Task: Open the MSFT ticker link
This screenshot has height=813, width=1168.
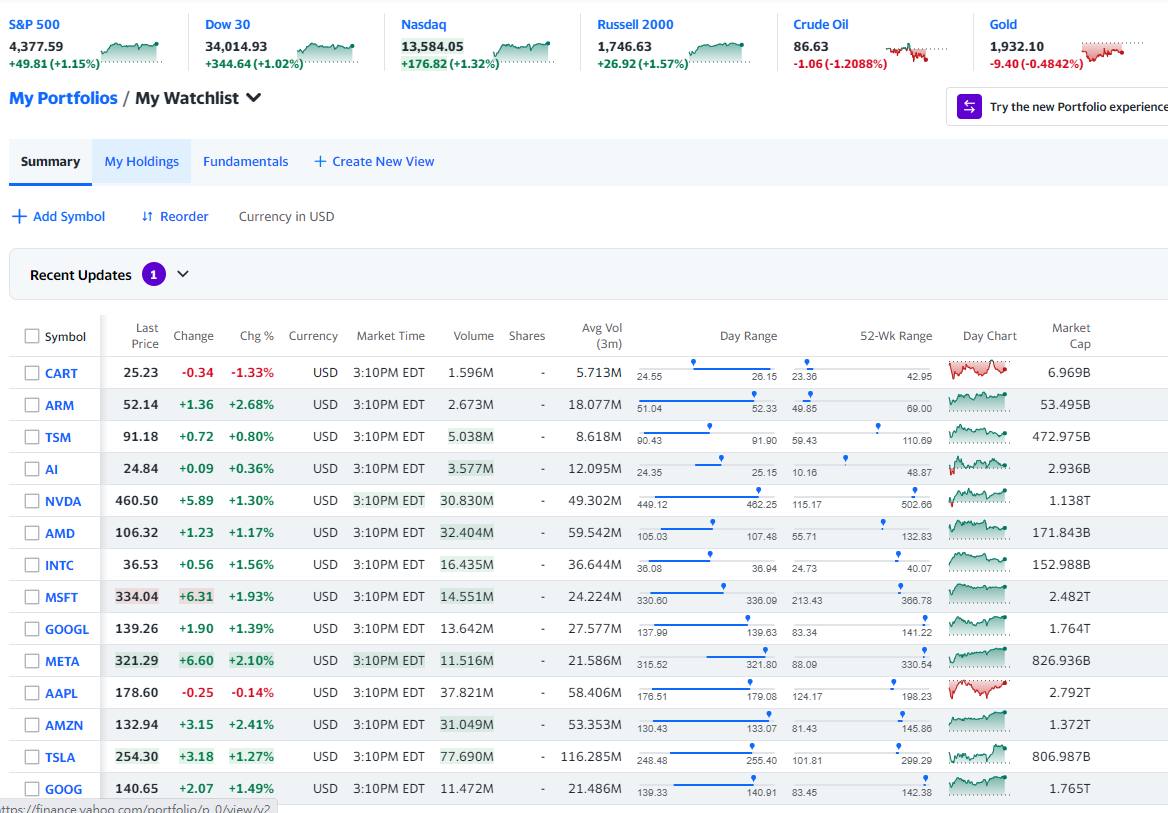Action: tap(61, 597)
